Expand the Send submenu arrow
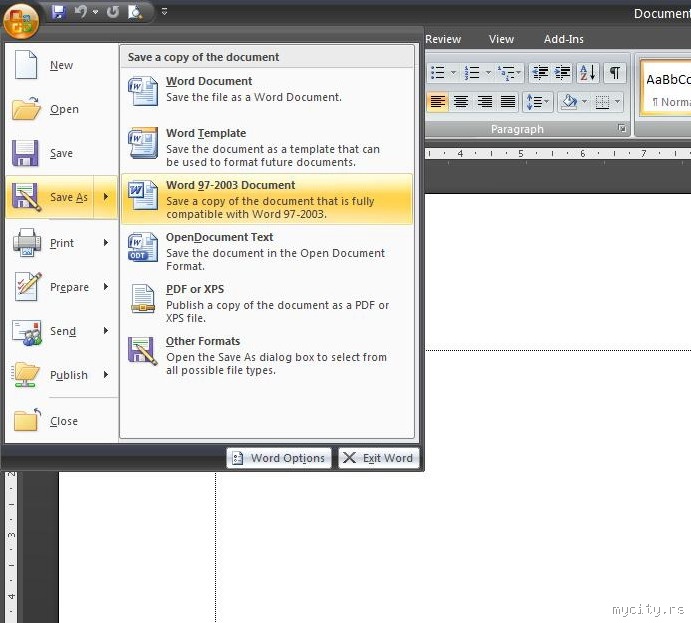691x623 pixels. [106, 331]
